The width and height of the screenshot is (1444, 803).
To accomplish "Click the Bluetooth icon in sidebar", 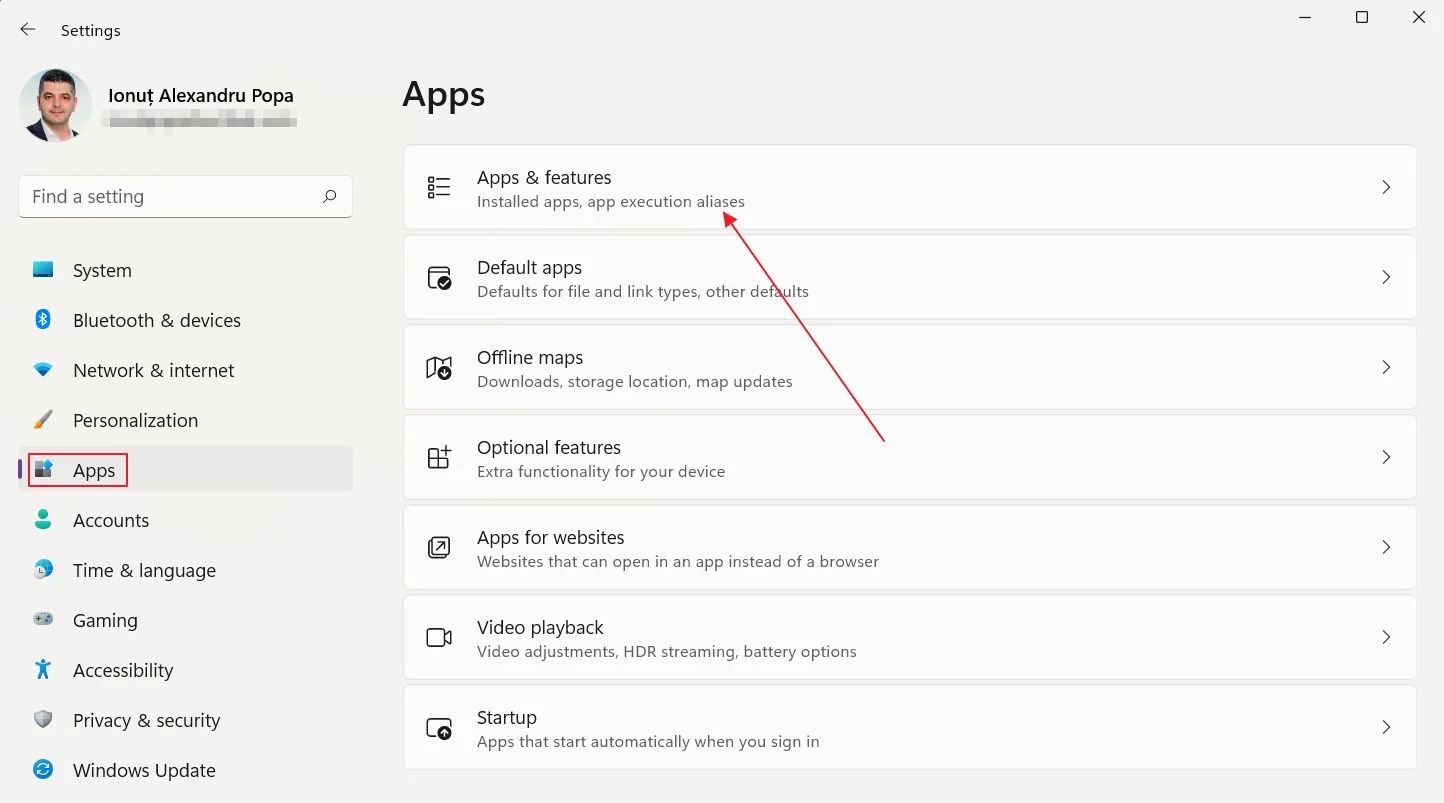I will pyautogui.click(x=43, y=320).
